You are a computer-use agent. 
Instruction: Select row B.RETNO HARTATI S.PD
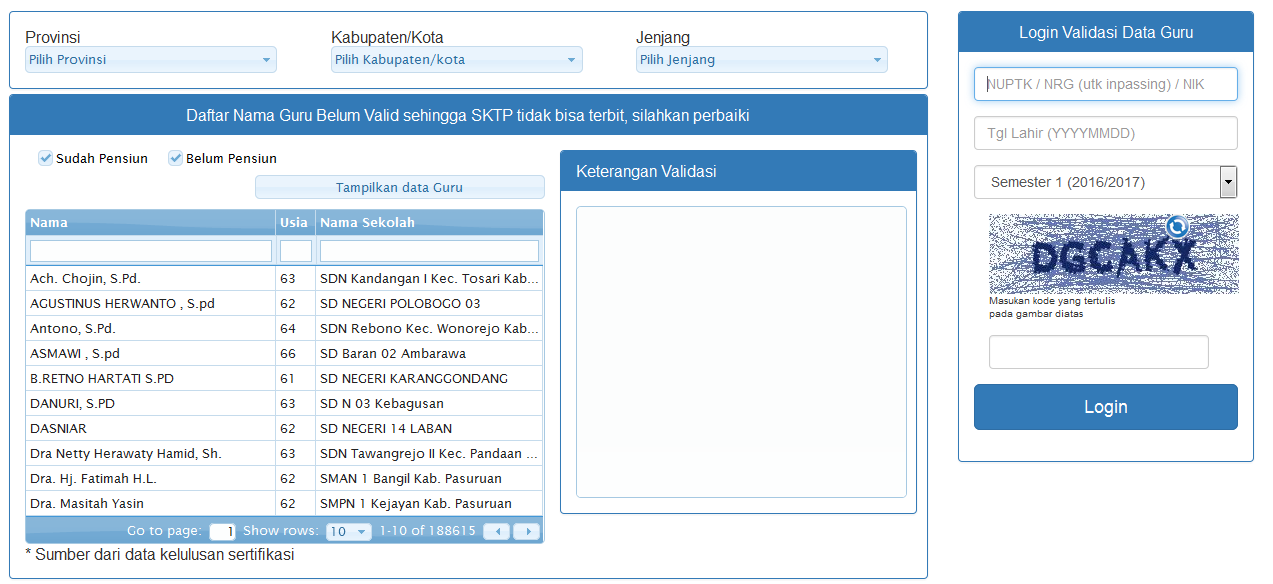tap(284, 378)
